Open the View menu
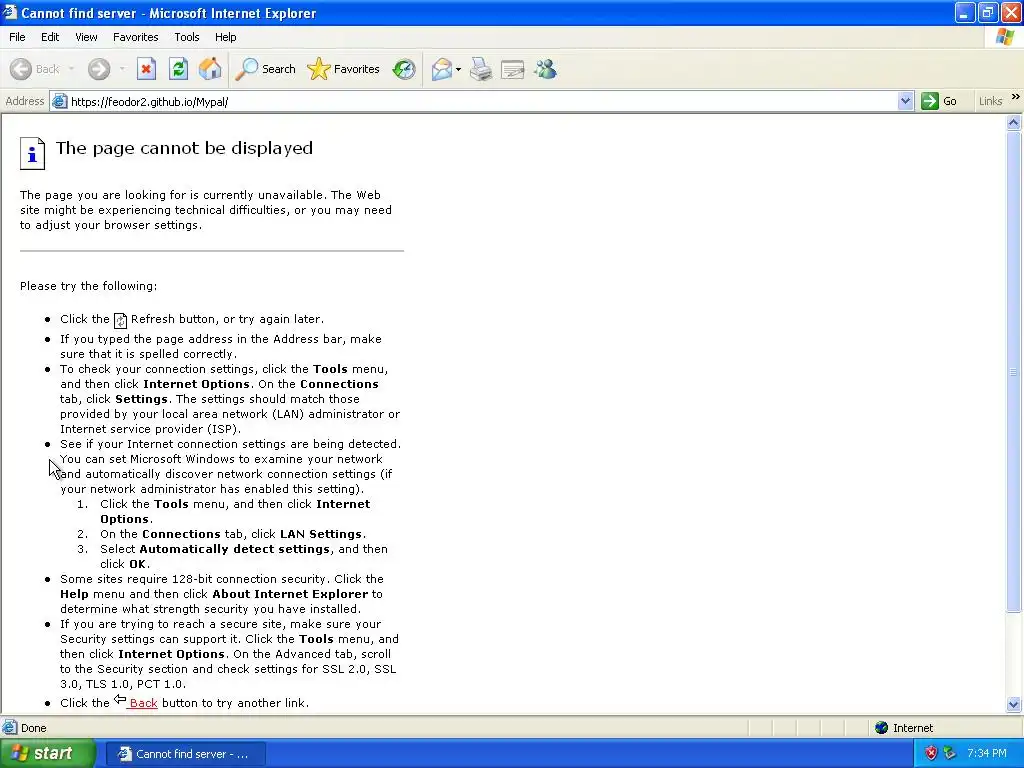 click(x=86, y=37)
